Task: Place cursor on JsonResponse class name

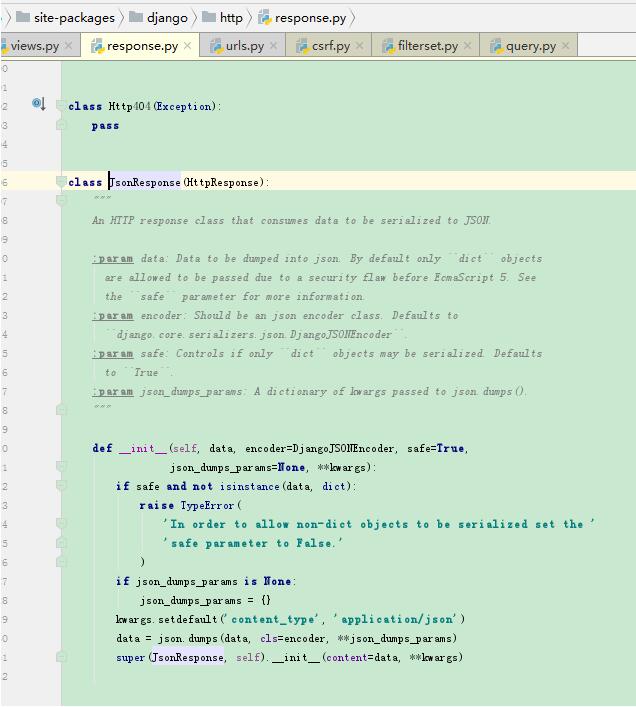Action: [145, 183]
